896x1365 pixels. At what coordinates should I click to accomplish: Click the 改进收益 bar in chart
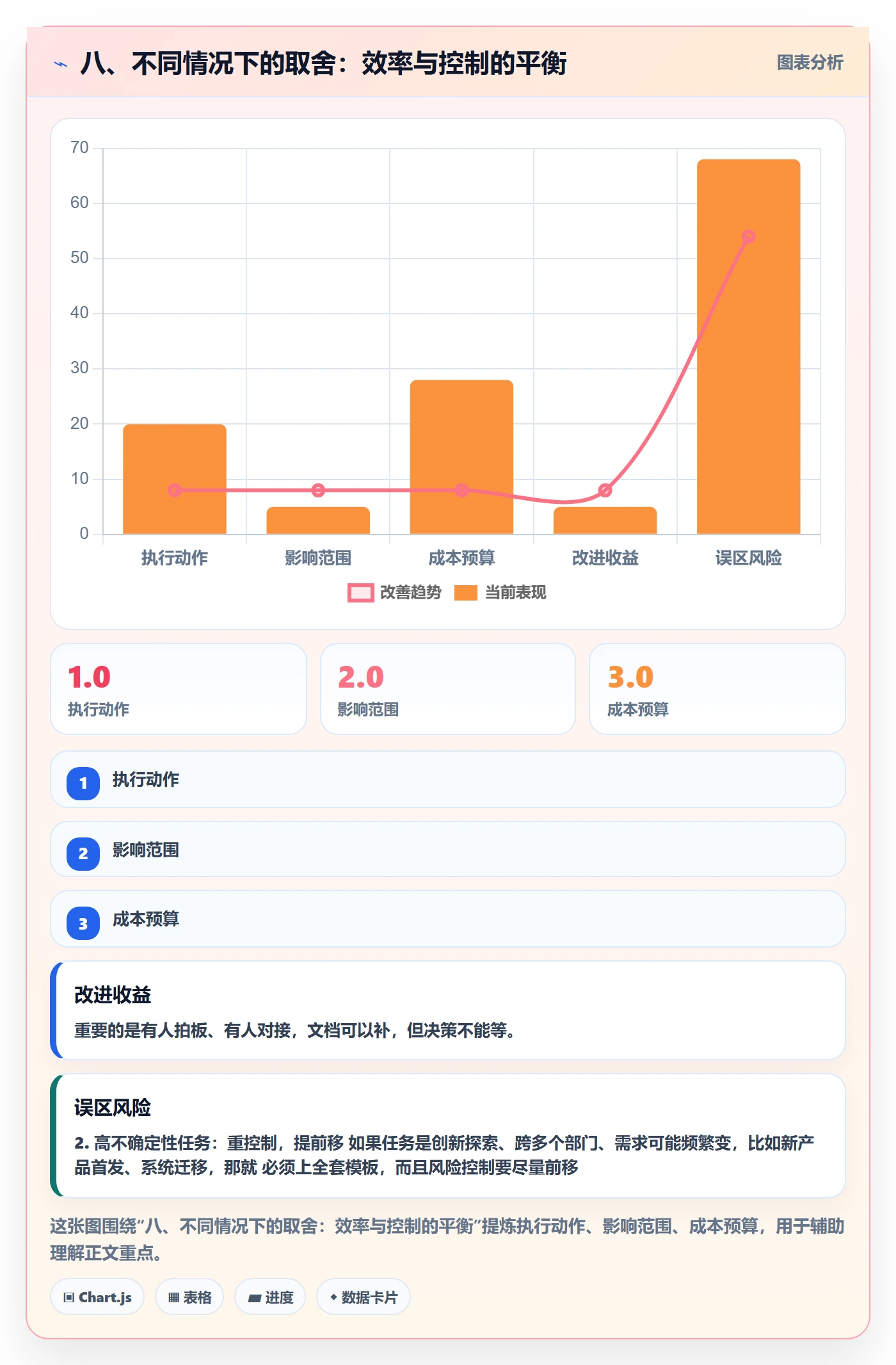point(605,521)
